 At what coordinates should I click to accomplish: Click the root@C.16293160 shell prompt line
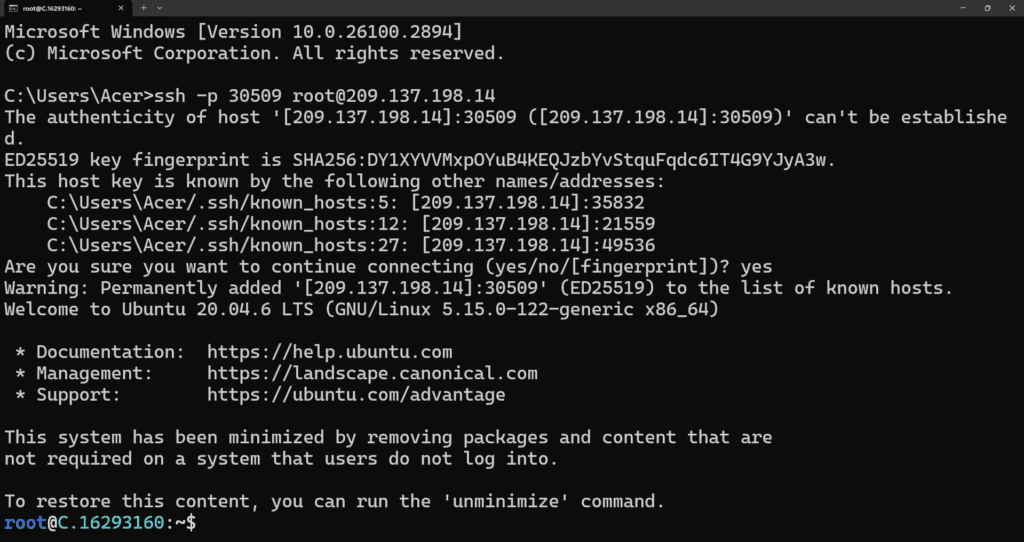coord(100,522)
